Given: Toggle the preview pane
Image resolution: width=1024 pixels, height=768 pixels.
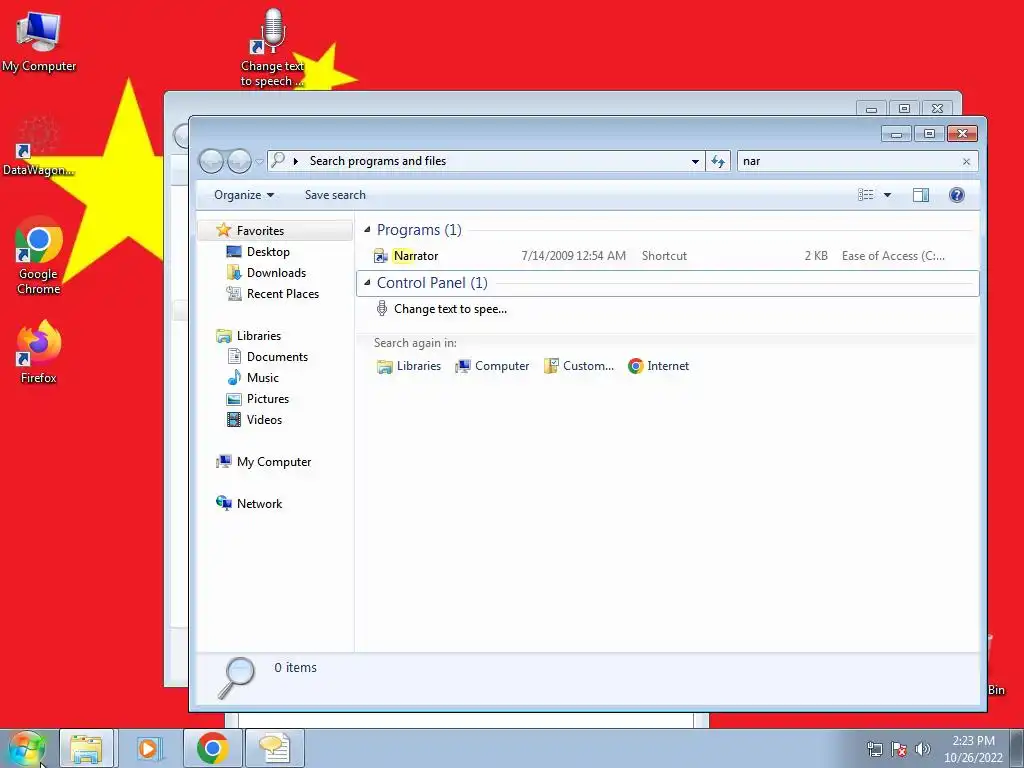Looking at the screenshot, I should (921, 195).
